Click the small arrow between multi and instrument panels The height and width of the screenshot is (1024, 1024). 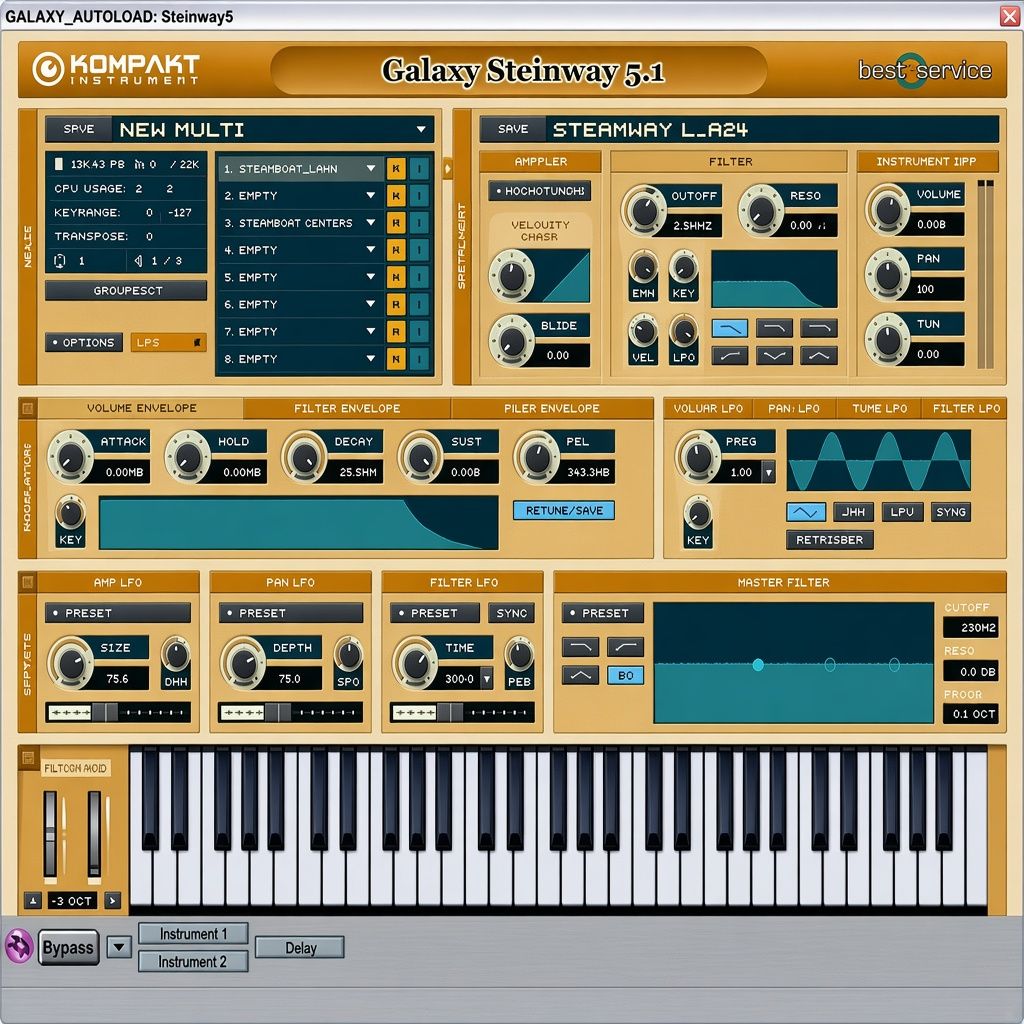447,168
